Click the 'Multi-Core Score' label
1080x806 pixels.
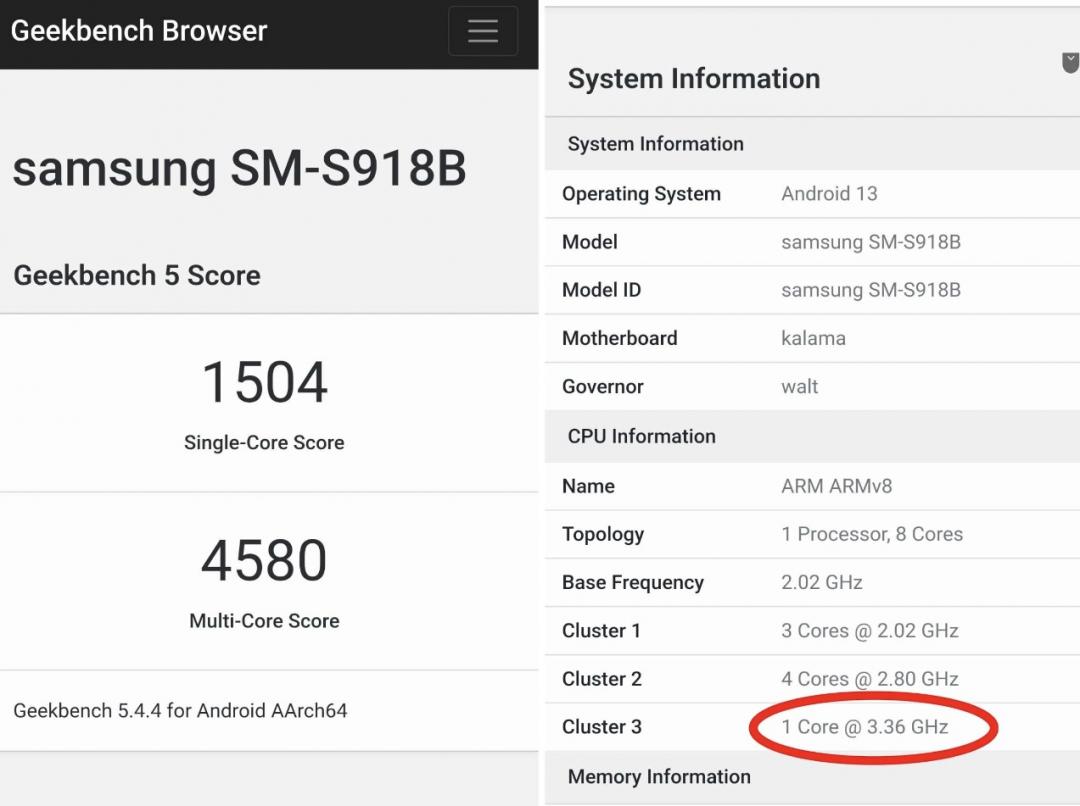264,621
